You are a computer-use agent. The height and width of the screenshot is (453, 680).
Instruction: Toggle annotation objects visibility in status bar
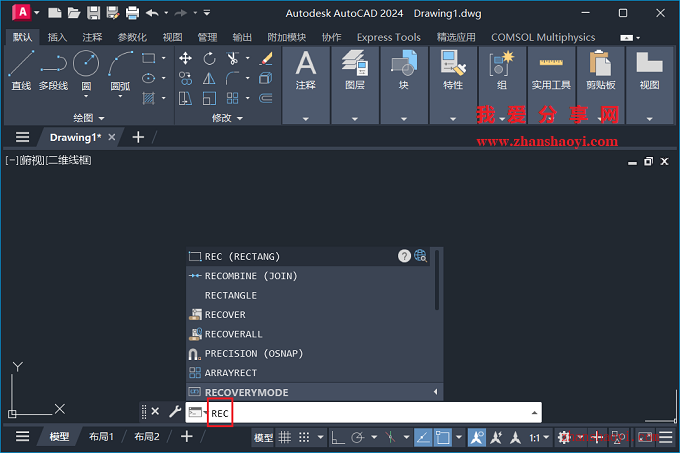(x=477, y=437)
